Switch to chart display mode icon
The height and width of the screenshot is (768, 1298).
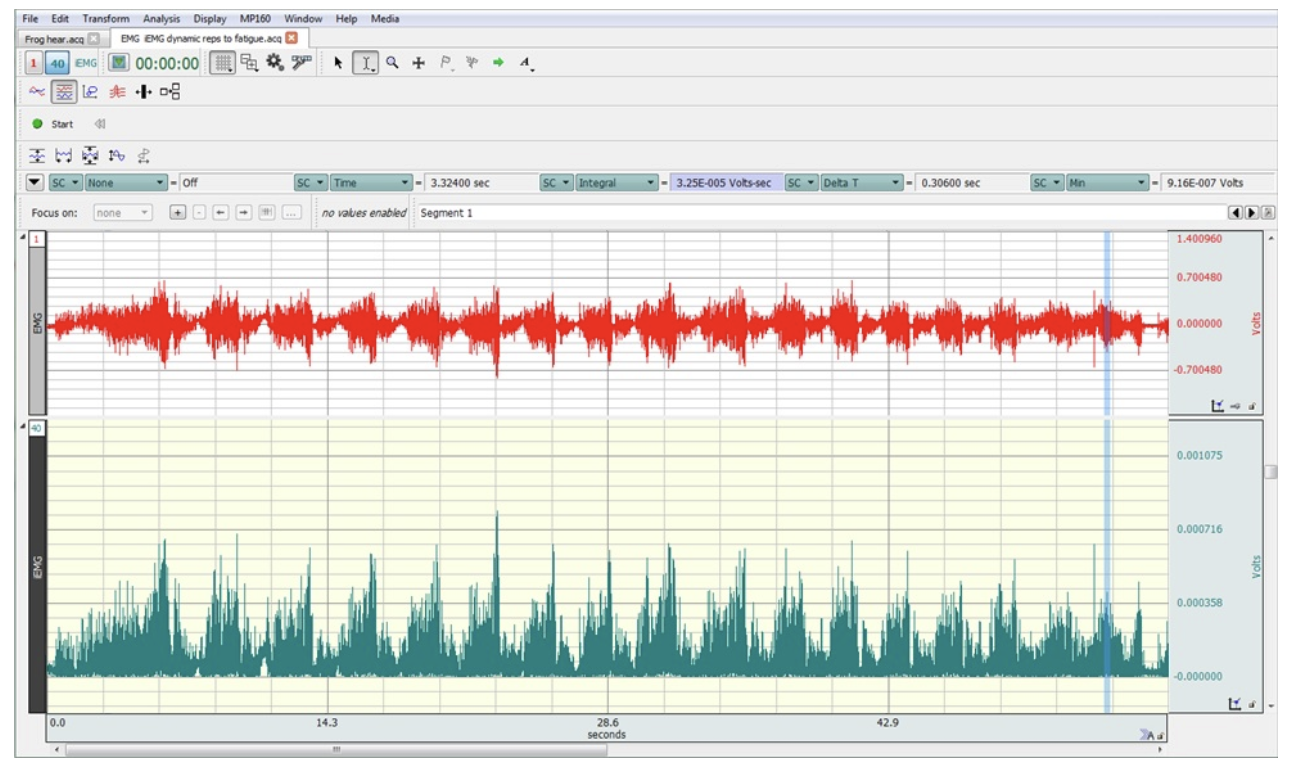(x=63, y=92)
